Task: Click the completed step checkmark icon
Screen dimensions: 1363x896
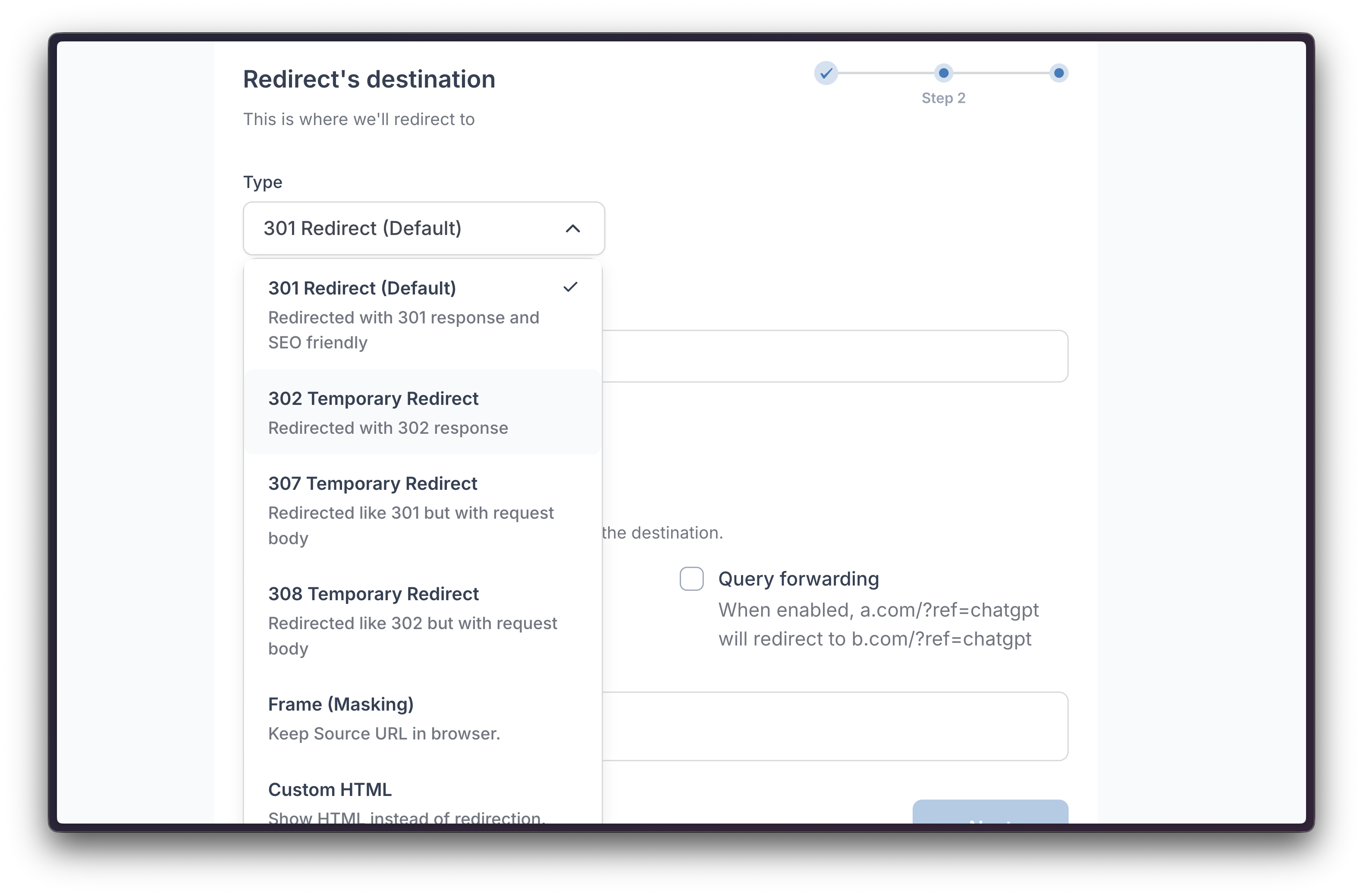Action: tap(826, 73)
